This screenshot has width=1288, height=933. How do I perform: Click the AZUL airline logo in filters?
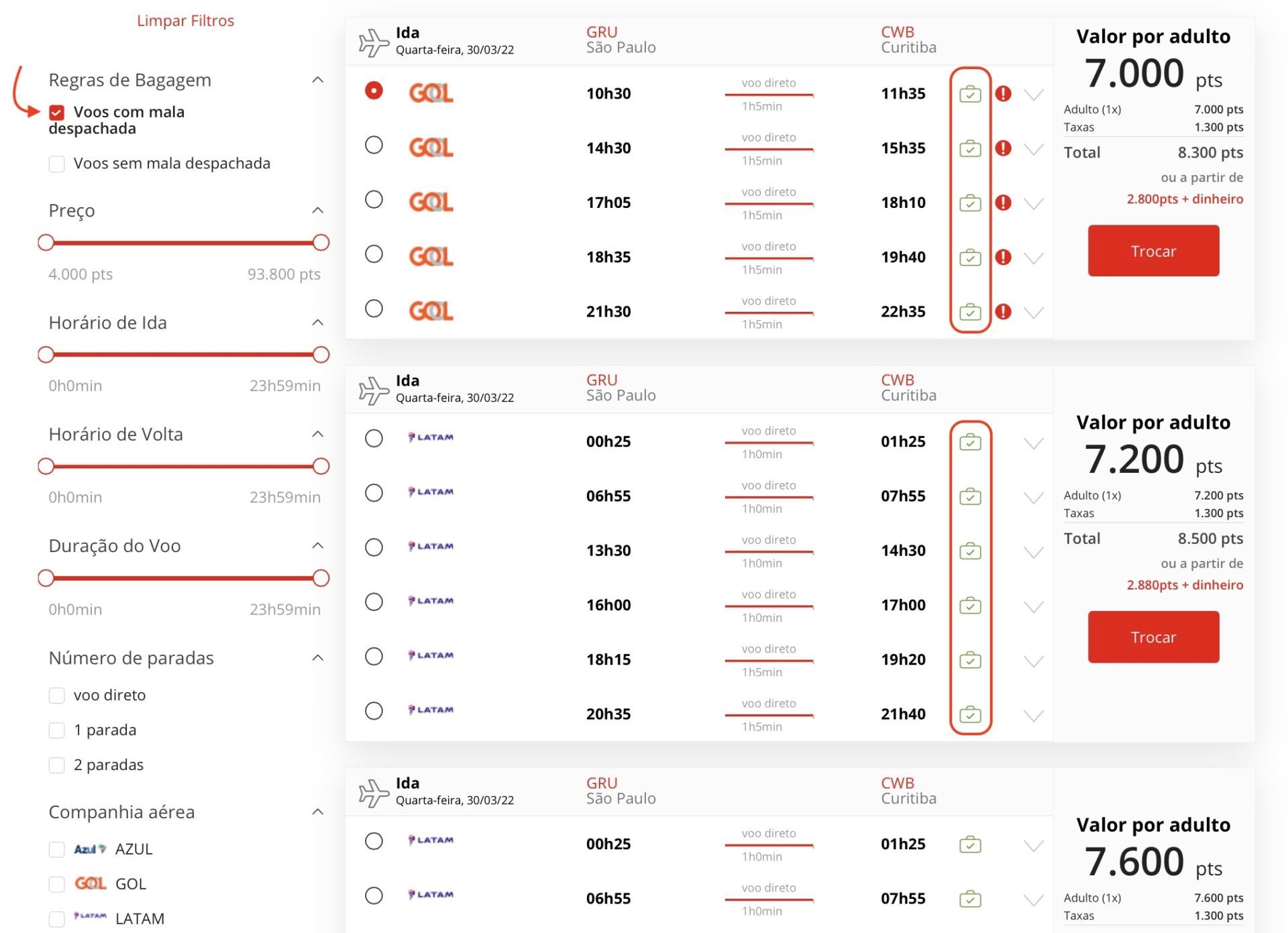point(90,849)
